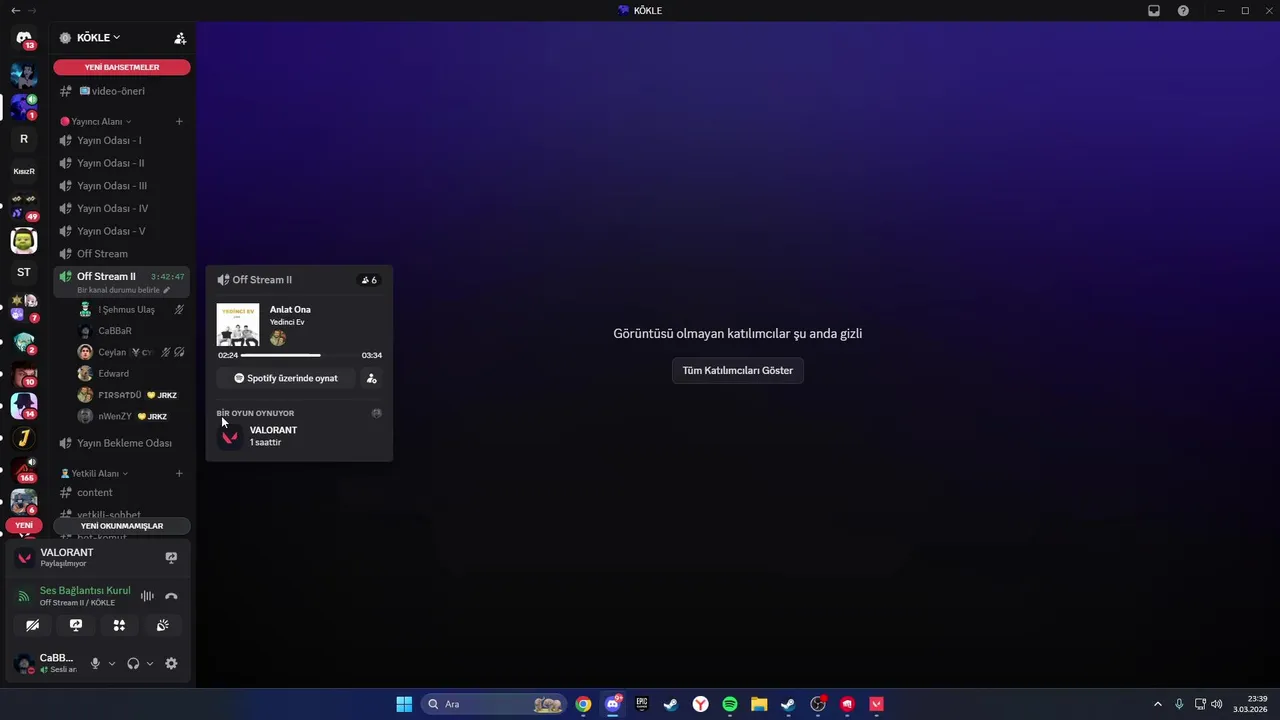Toggle the camera on or off

pyautogui.click(x=32, y=625)
